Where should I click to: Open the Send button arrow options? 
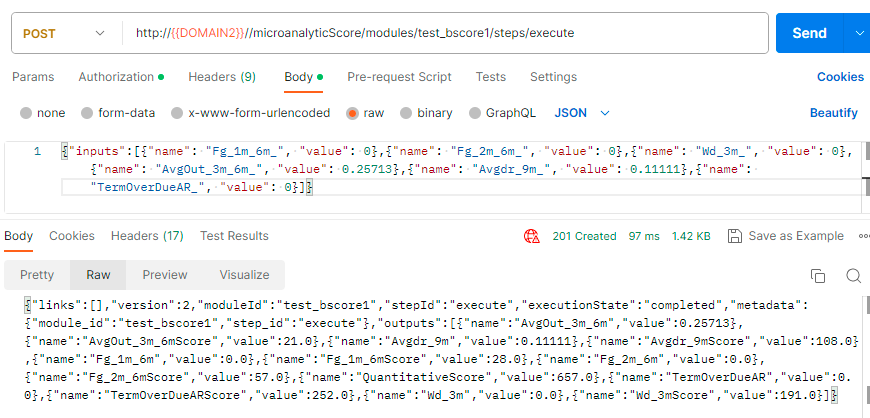(x=858, y=33)
